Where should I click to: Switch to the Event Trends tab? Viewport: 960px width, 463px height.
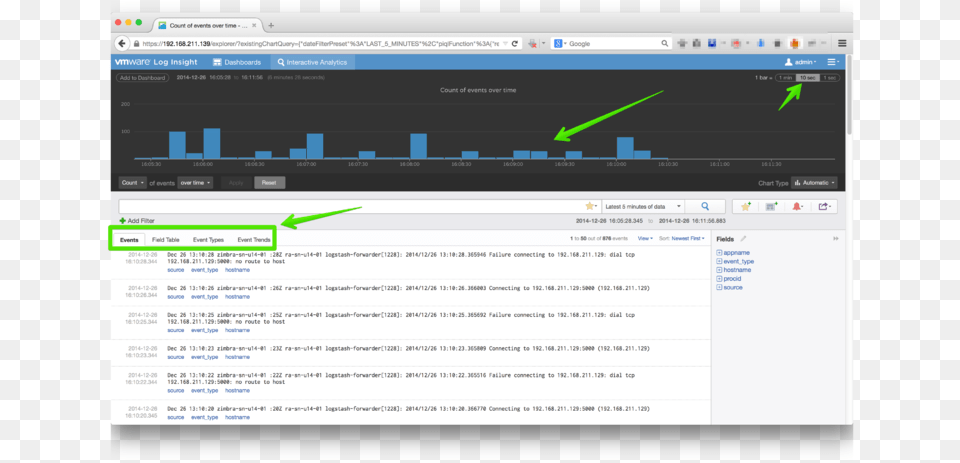click(x=253, y=240)
